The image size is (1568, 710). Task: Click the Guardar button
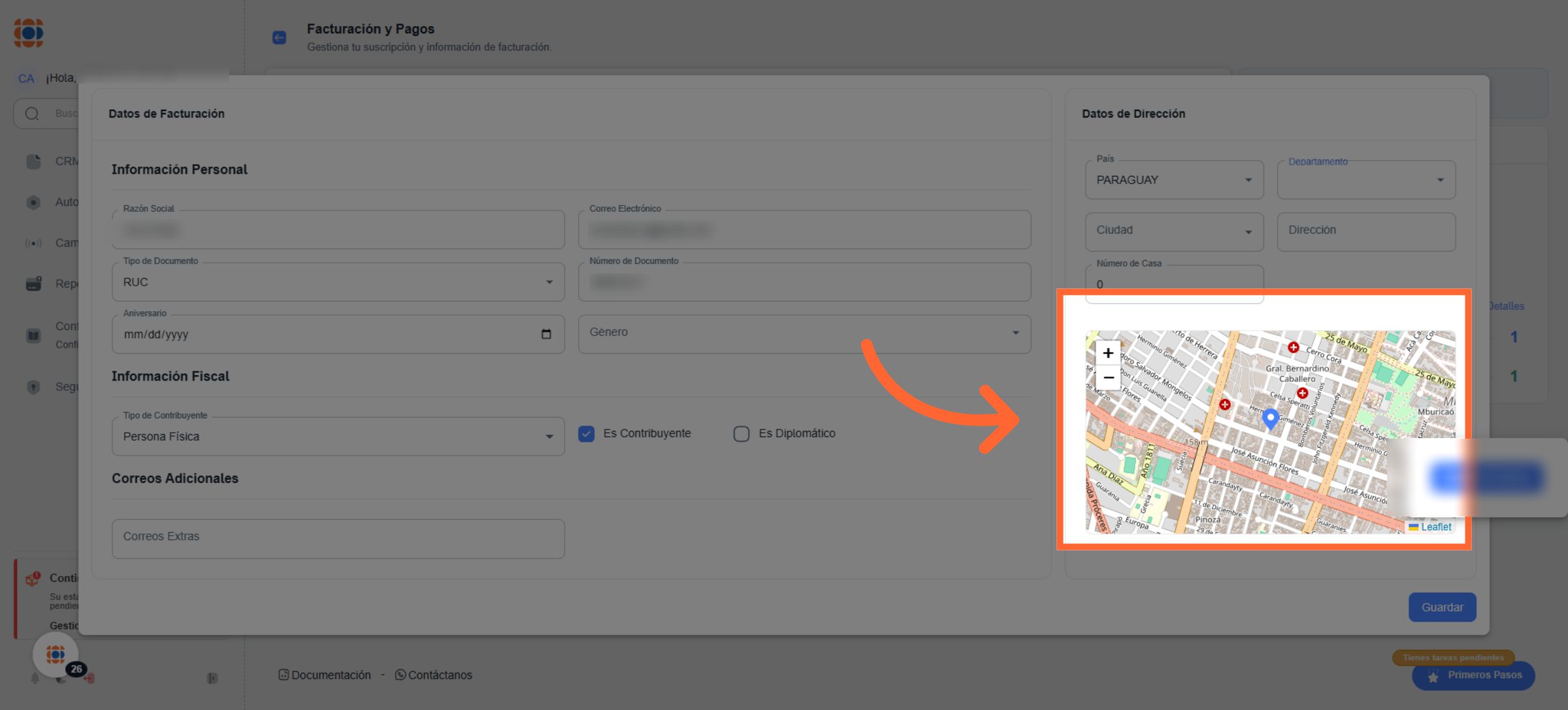(x=1442, y=607)
